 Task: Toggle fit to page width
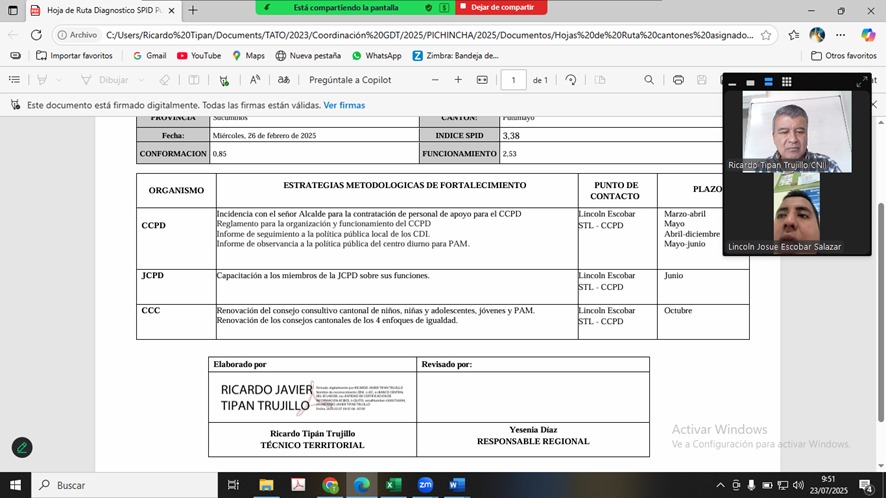482,80
